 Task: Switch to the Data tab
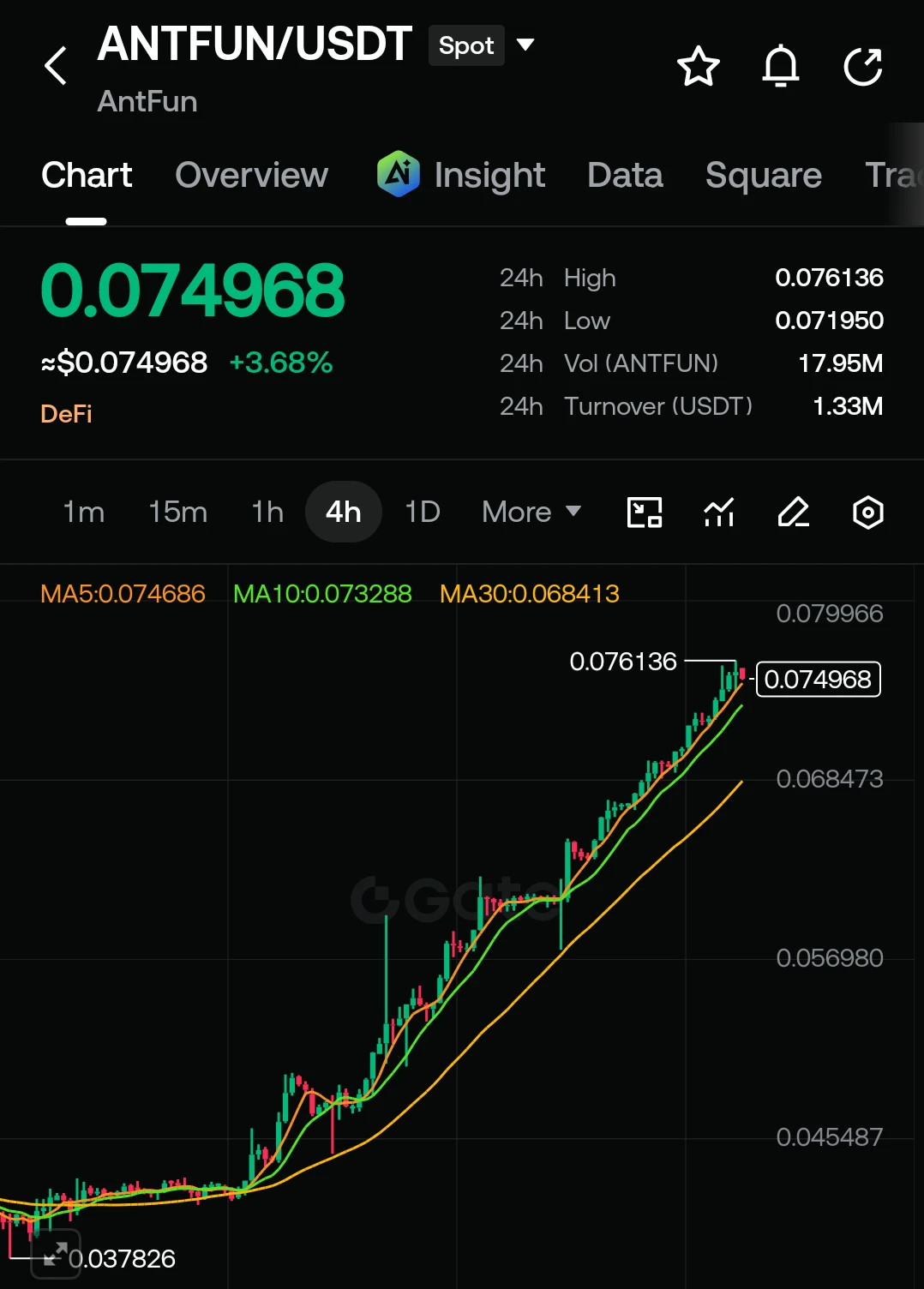click(x=625, y=175)
